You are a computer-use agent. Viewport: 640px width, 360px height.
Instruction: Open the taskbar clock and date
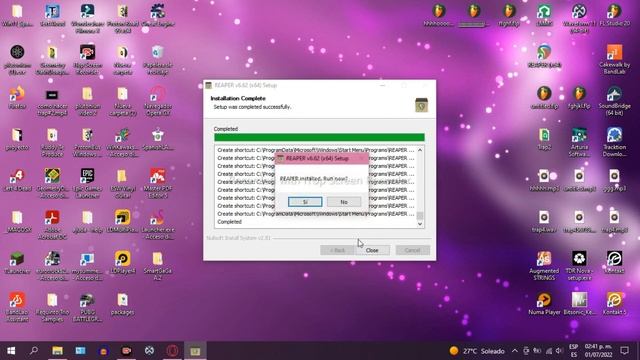click(x=598, y=351)
